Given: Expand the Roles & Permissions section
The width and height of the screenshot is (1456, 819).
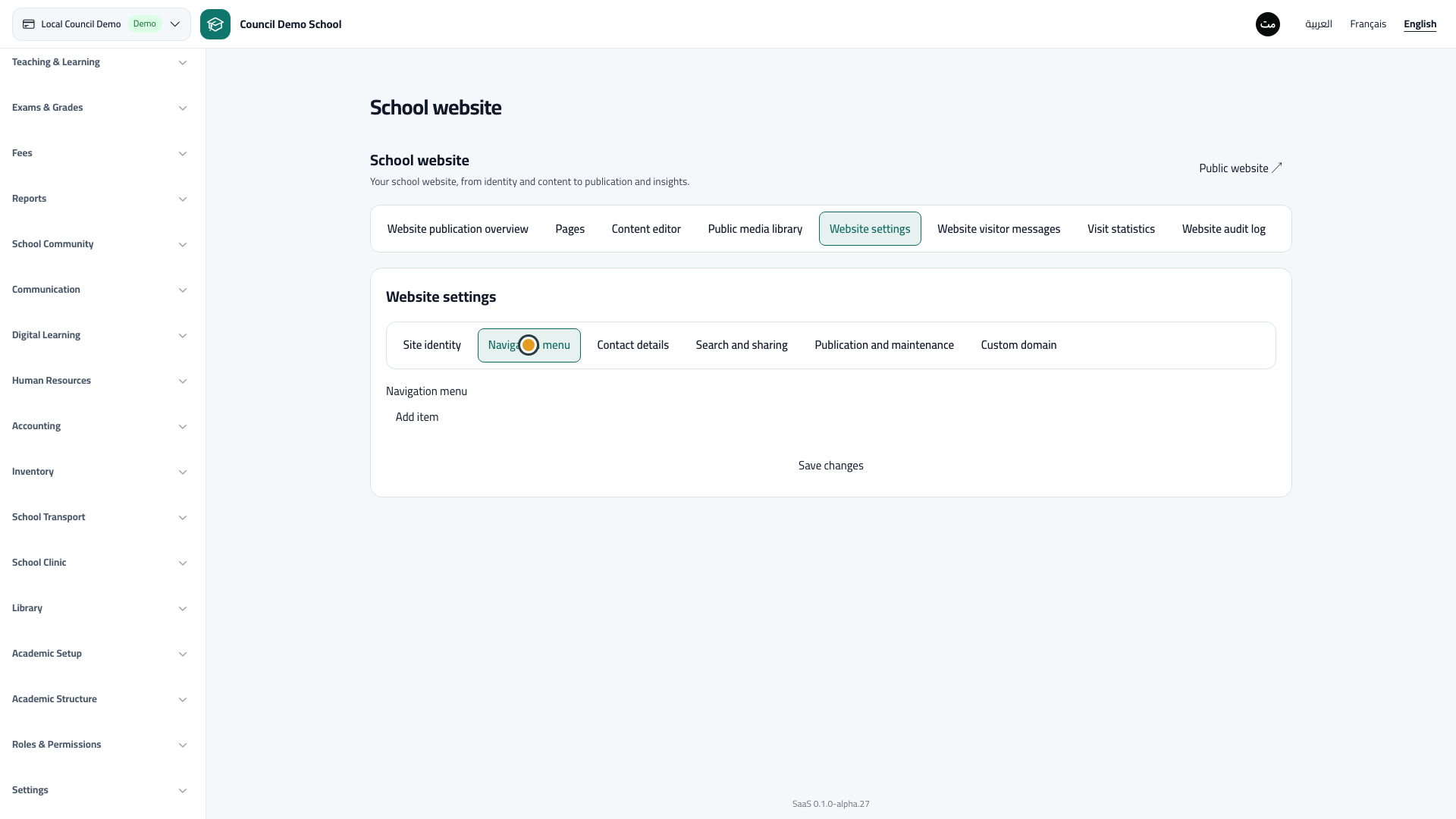Looking at the screenshot, I should click(x=99, y=745).
